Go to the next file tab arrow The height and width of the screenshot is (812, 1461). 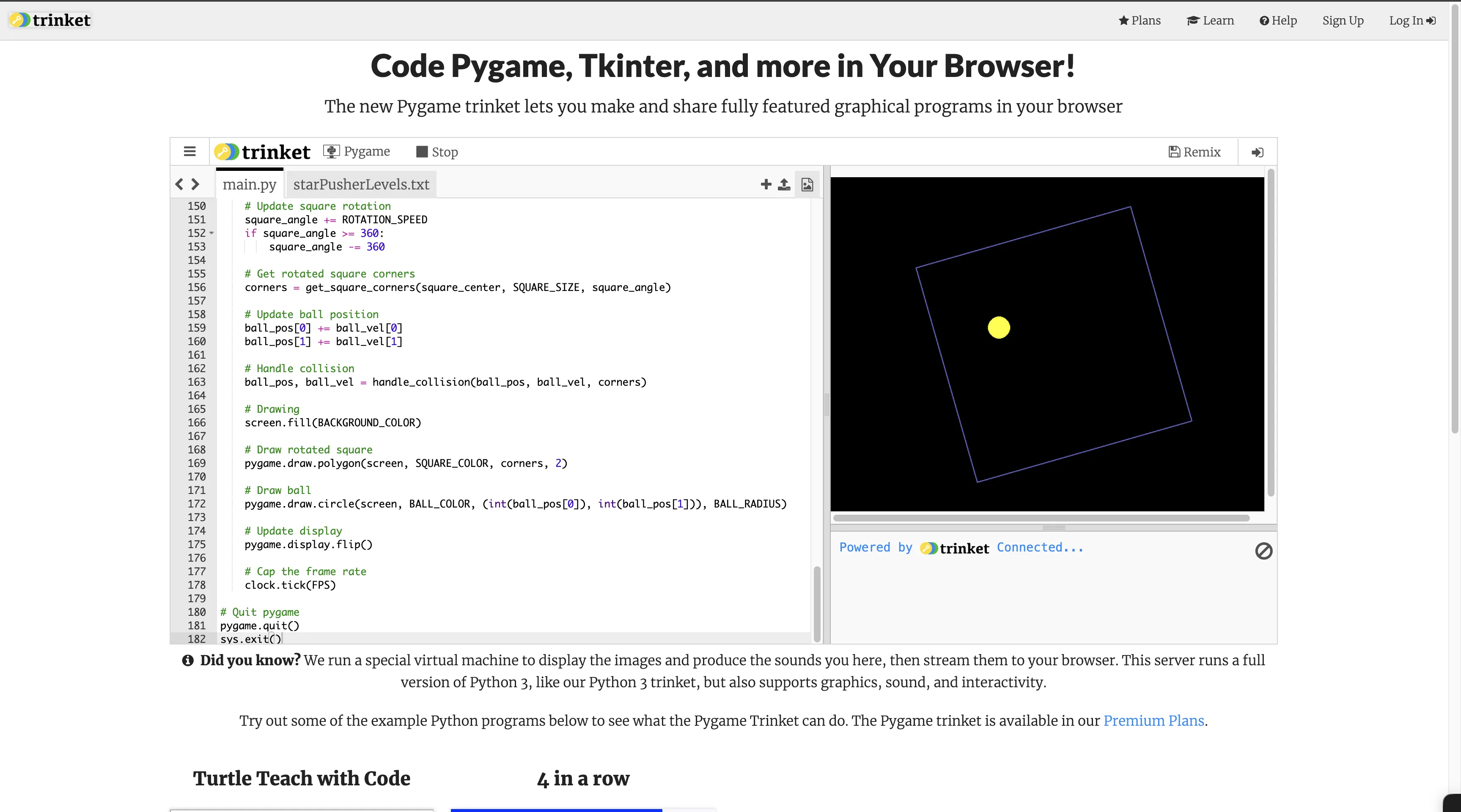(195, 184)
